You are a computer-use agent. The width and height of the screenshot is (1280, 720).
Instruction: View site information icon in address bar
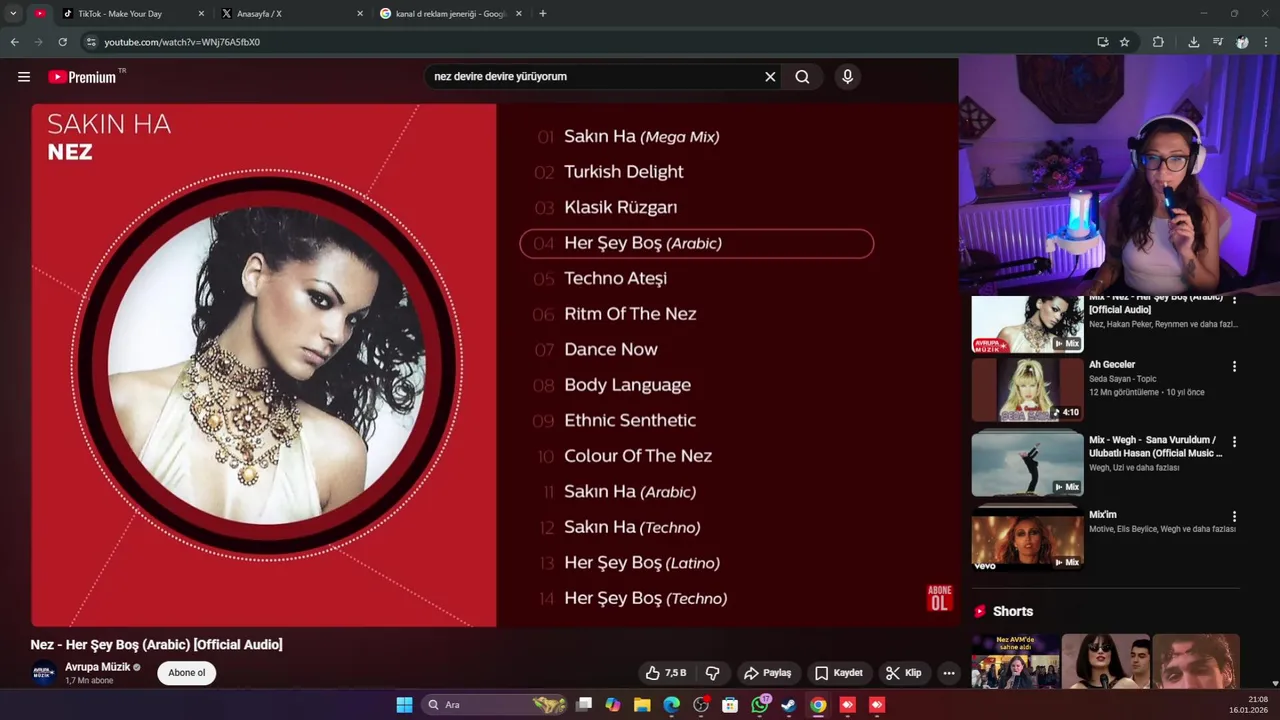point(91,42)
